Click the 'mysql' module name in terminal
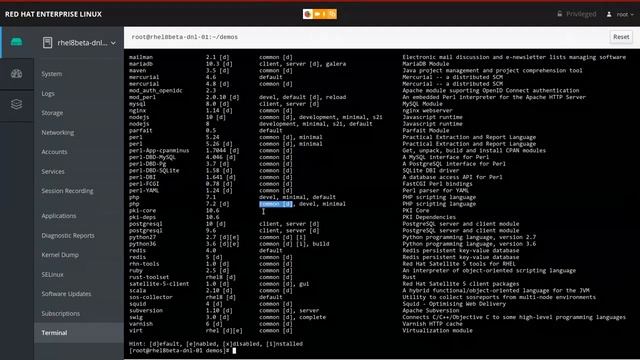The width and height of the screenshot is (640, 360). 138,104
